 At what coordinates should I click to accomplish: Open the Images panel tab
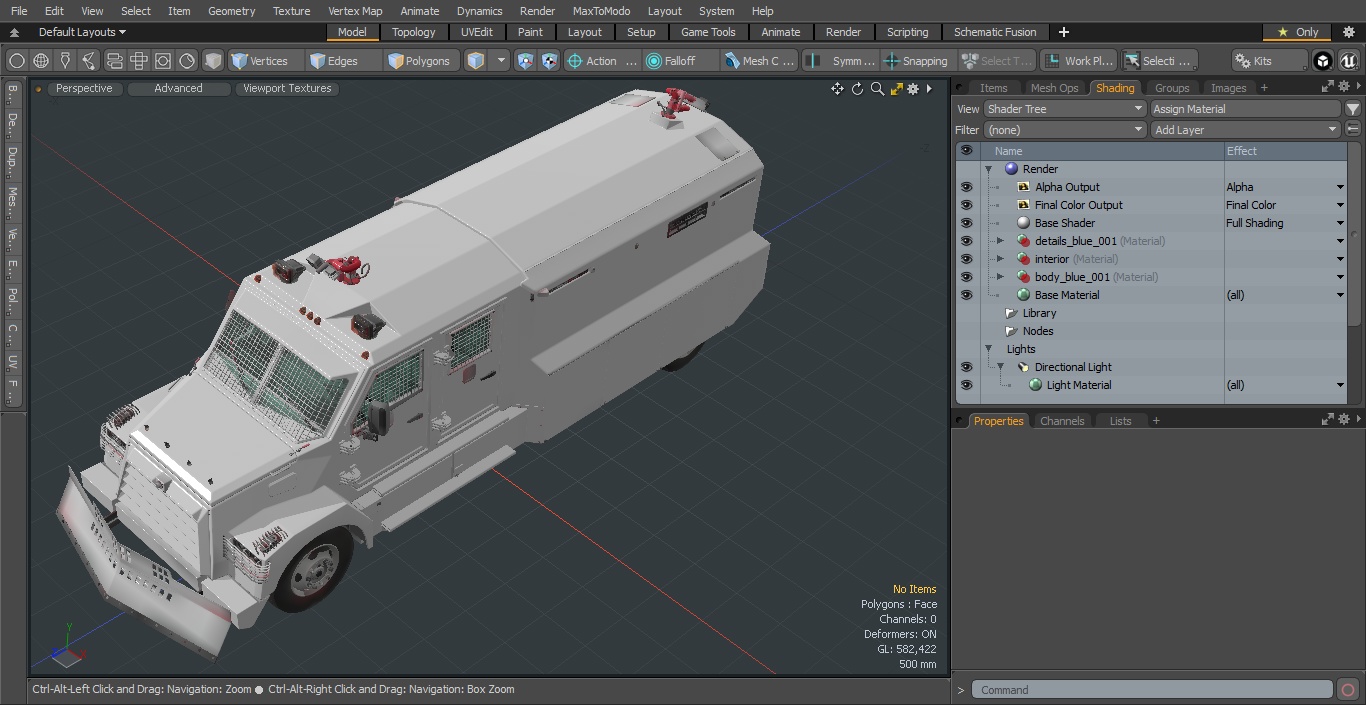click(x=1228, y=88)
